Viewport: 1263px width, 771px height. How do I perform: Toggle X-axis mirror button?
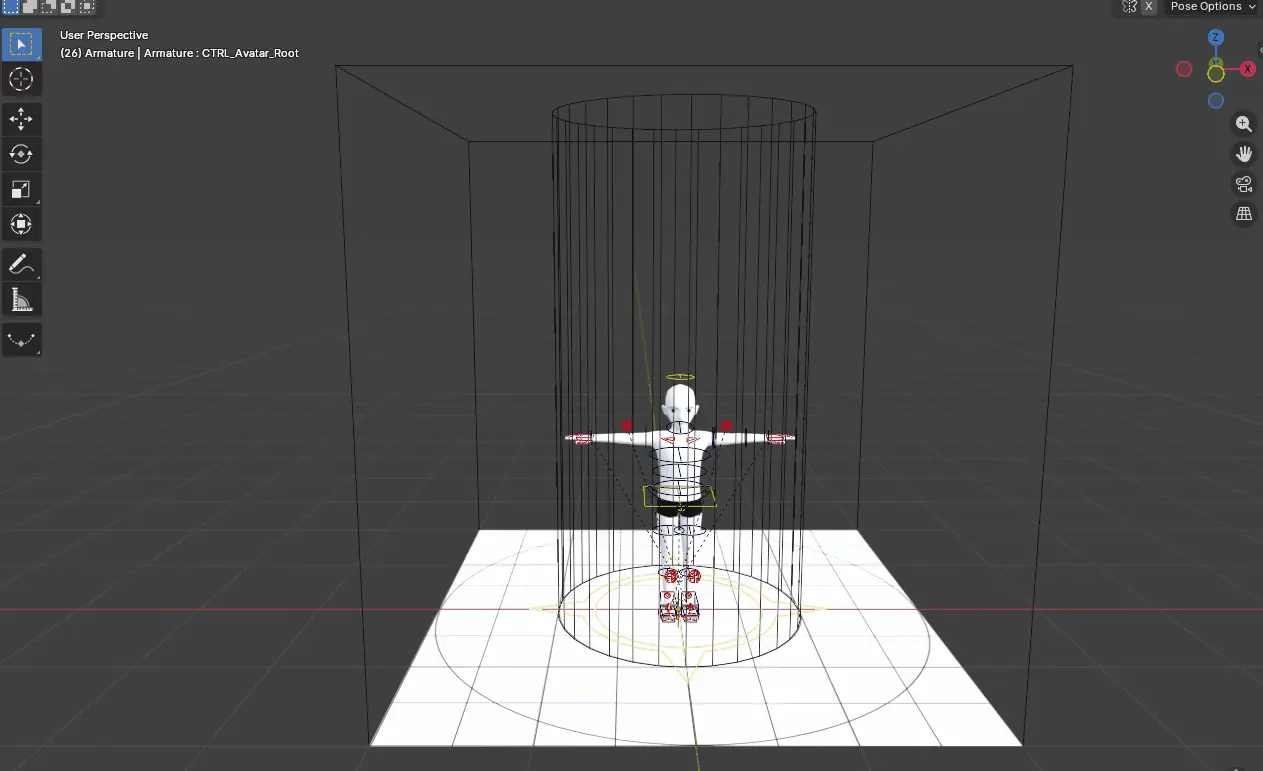click(x=1149, y=6)
